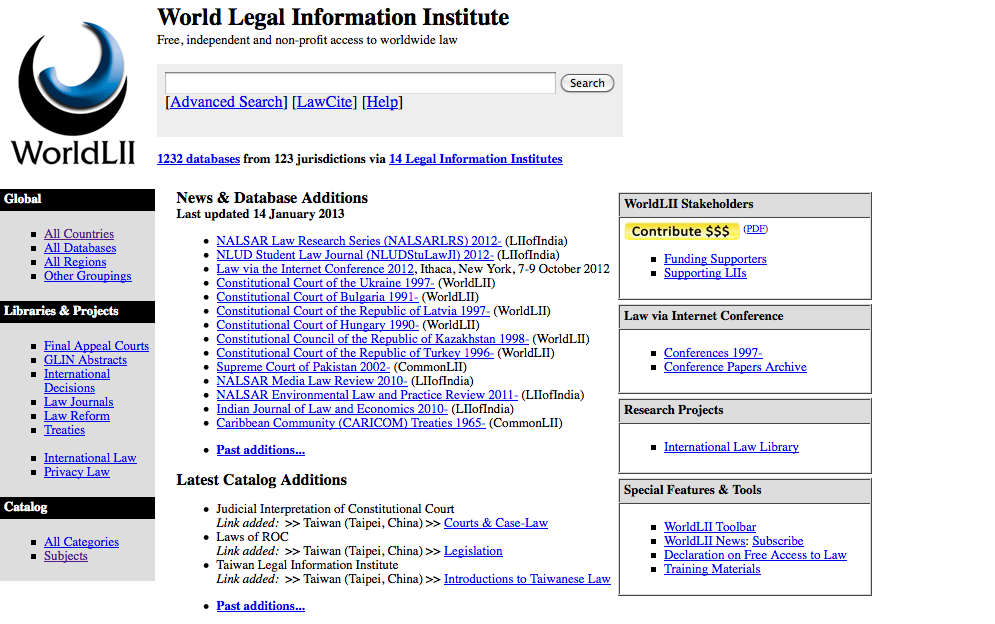Image resolution: width=995 pixels, height=624 pixels.
Task: Open Conferences 1997- link
Action: 713,352
